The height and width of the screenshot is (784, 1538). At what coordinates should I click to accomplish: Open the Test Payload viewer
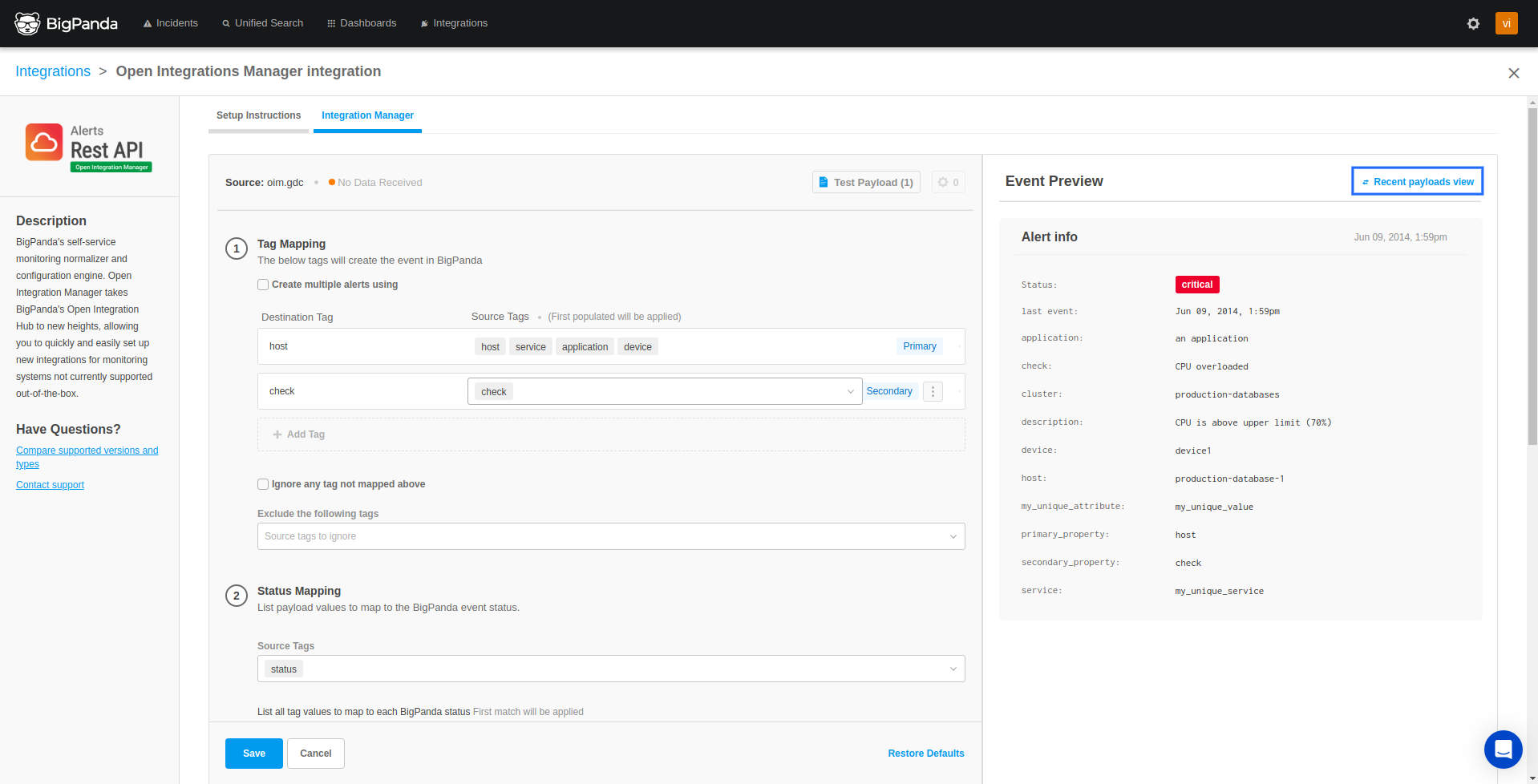click(865, 182)
